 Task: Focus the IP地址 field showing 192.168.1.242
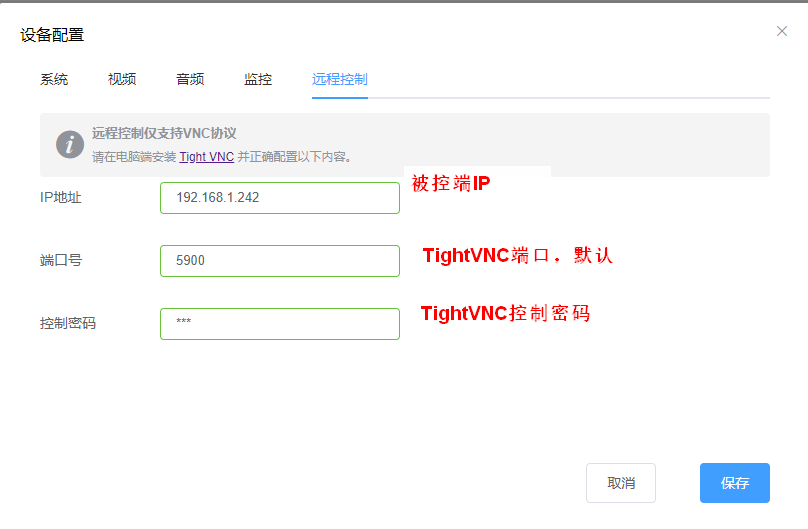(280, 198)
